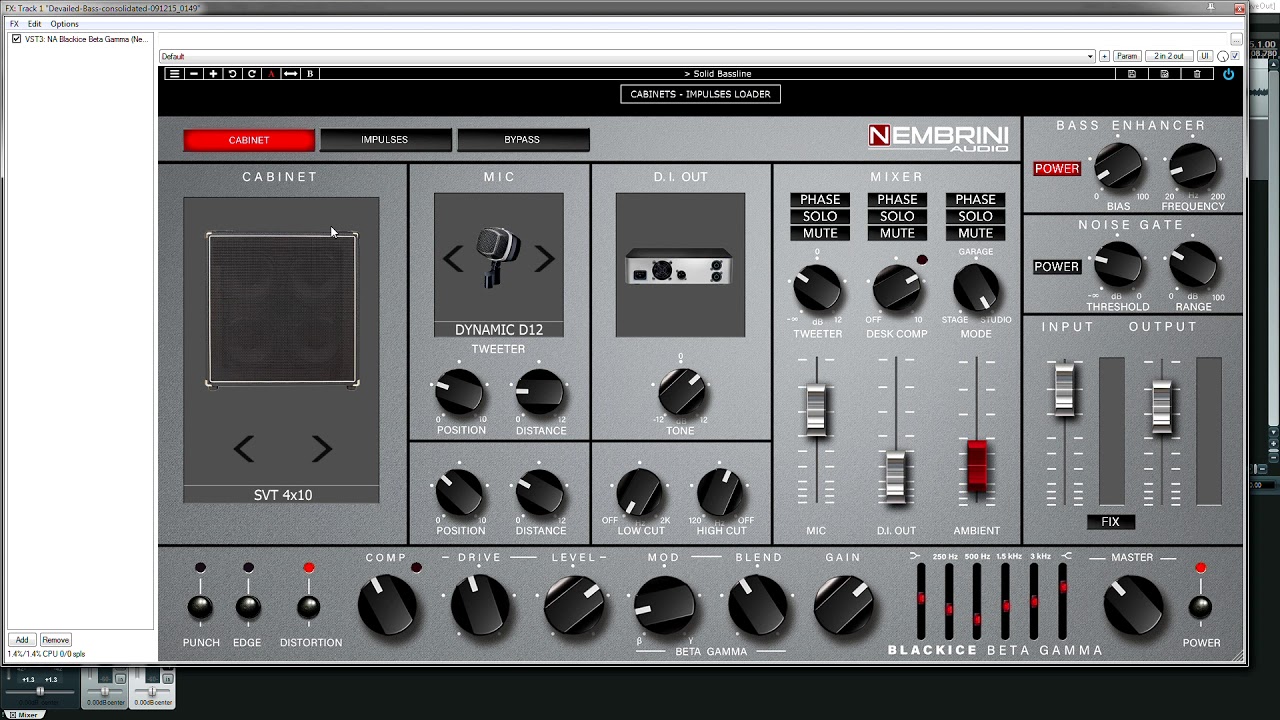
Task: Open the plugin hamburger menu icon
Action: [x=174, y=74]
